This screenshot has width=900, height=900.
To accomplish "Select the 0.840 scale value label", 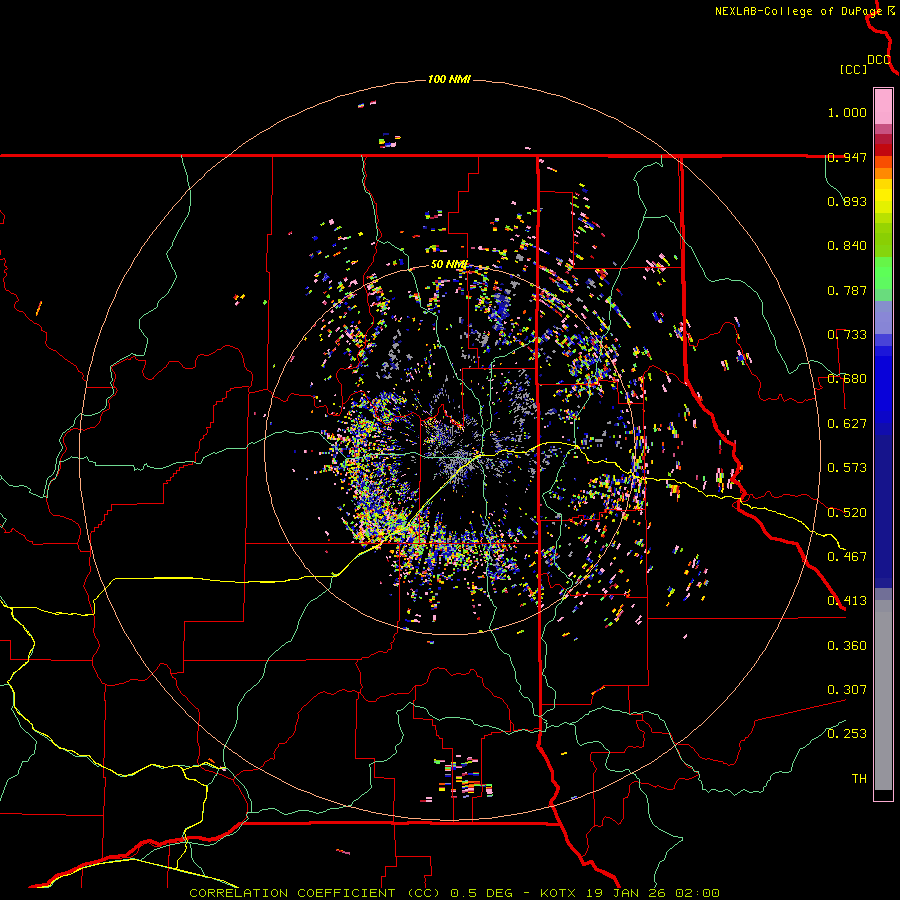I will 847,246.
